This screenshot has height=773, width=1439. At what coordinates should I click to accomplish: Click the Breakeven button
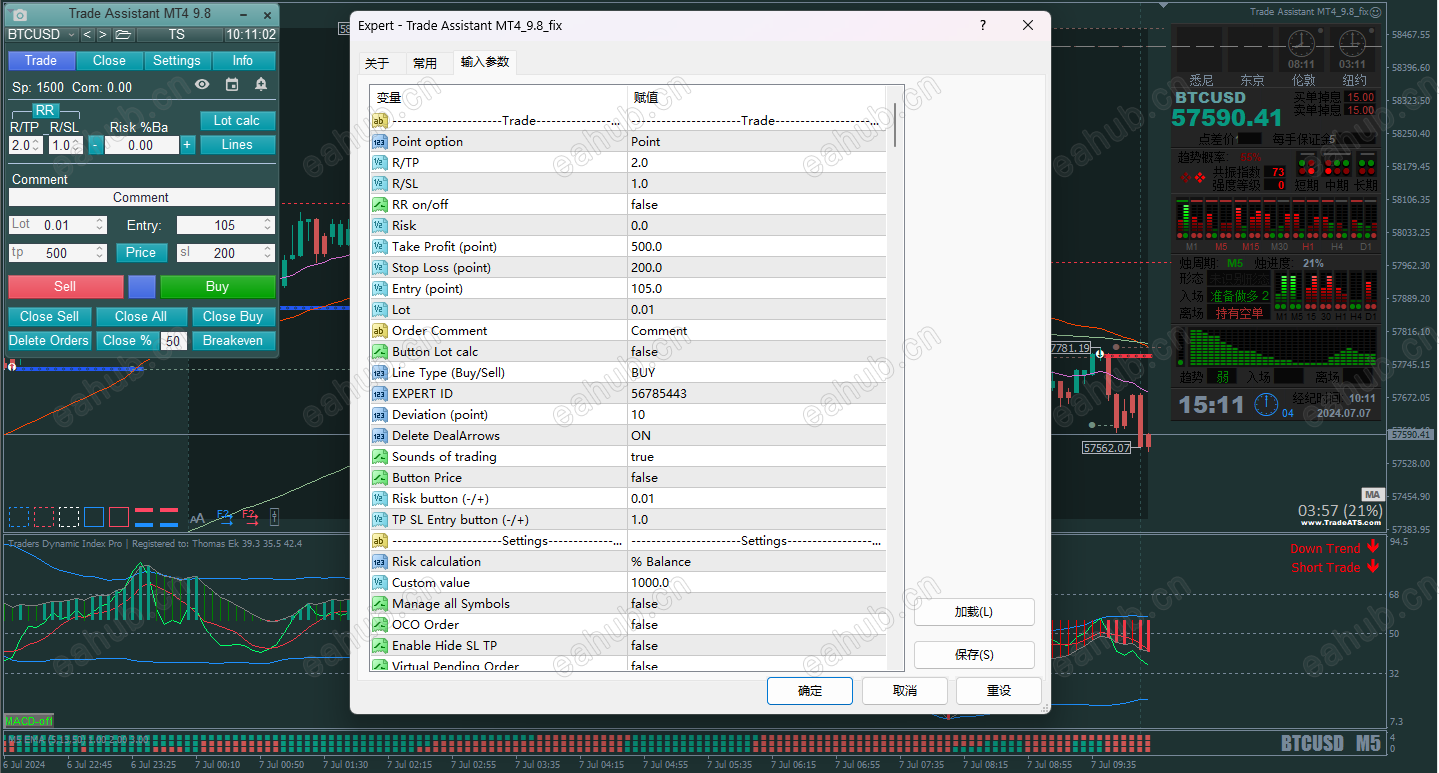(233, 341)
